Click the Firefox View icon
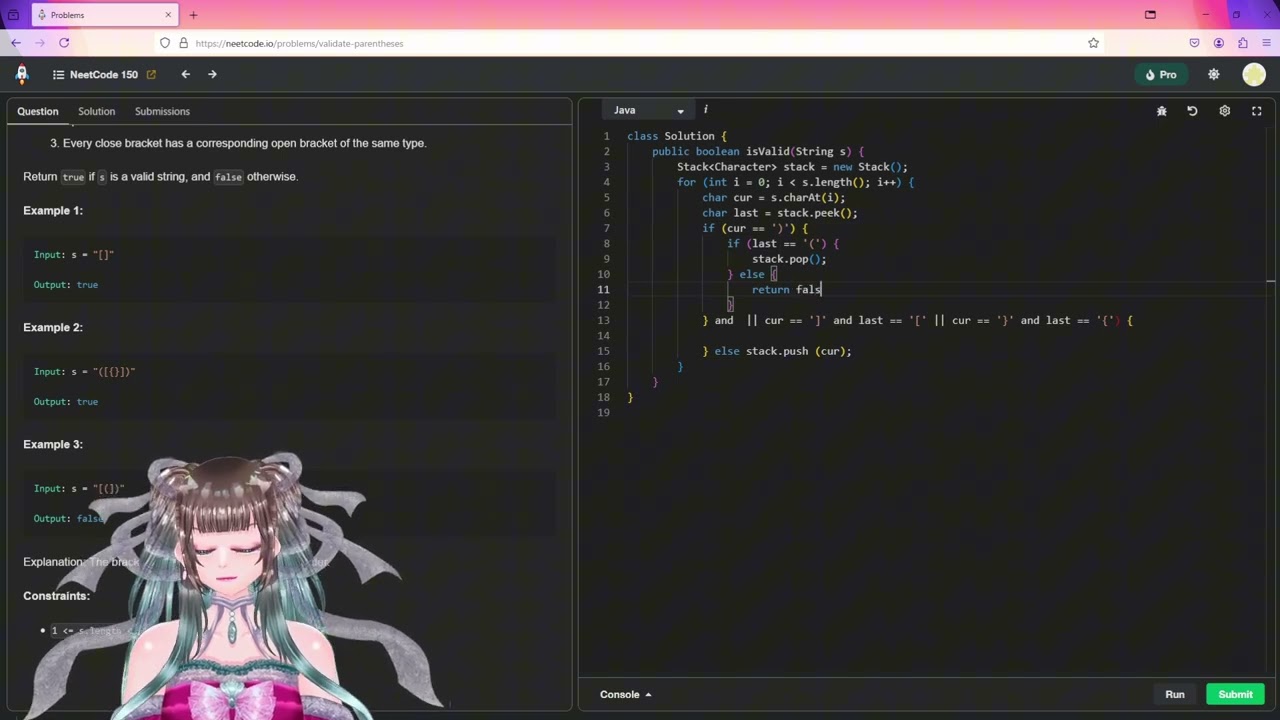Image resolution: width=1280 pixels, height=720 pixels. [13, 15]
